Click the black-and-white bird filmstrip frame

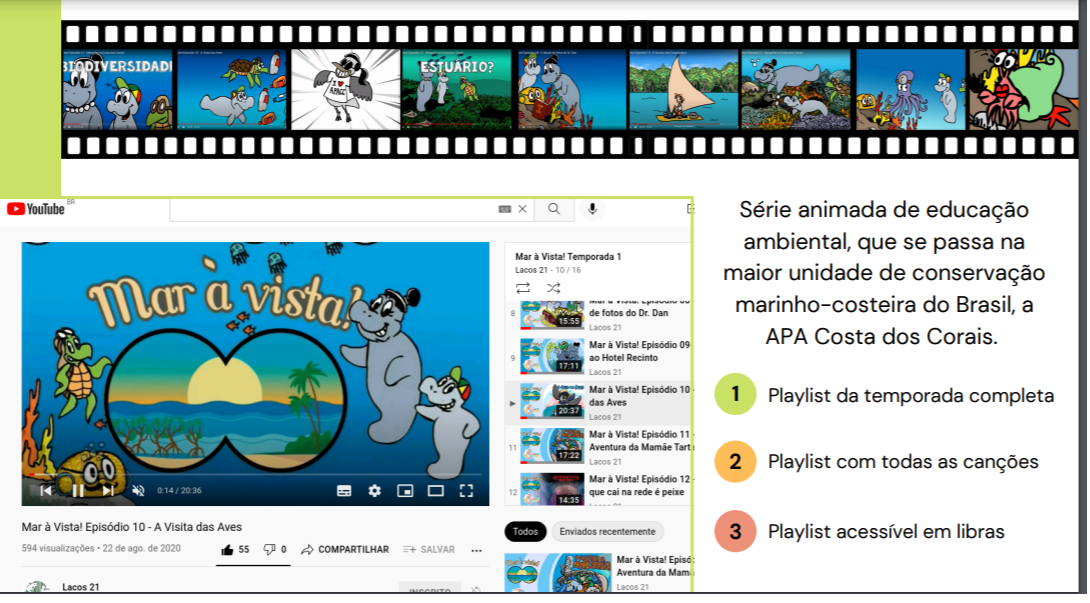[x=345, y=90]
